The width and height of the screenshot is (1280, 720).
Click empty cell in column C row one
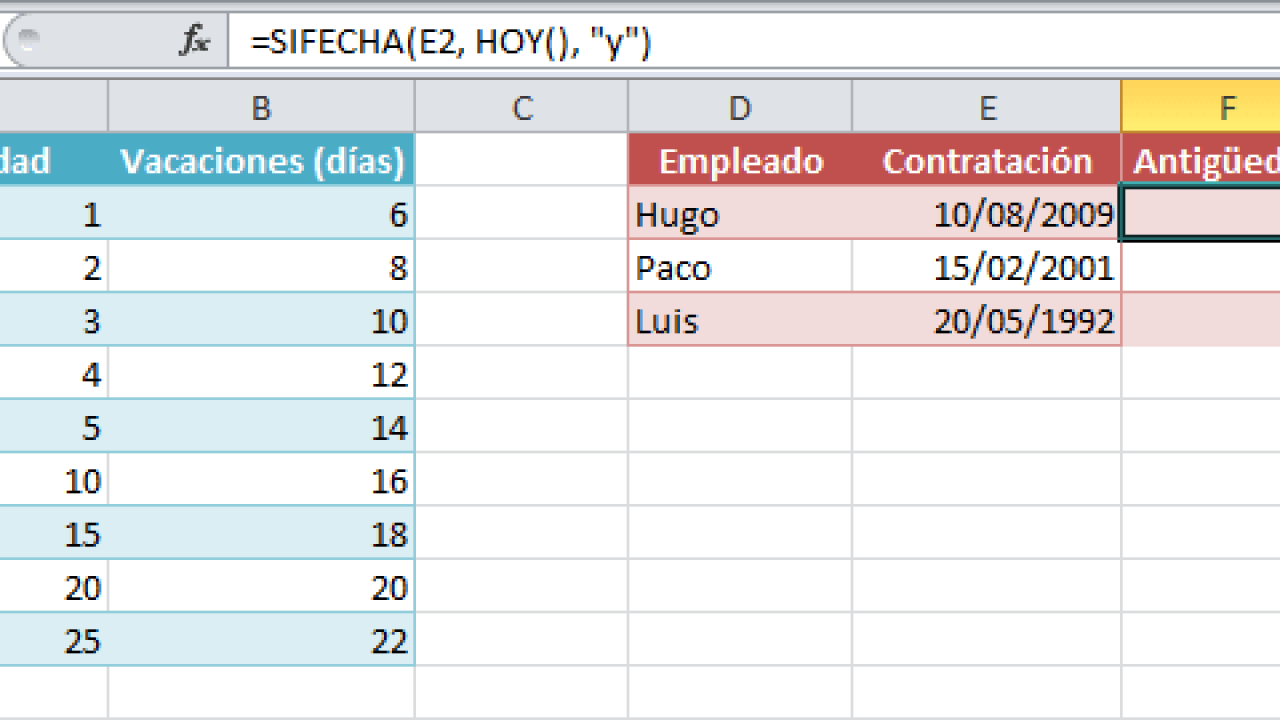[522, 160]
